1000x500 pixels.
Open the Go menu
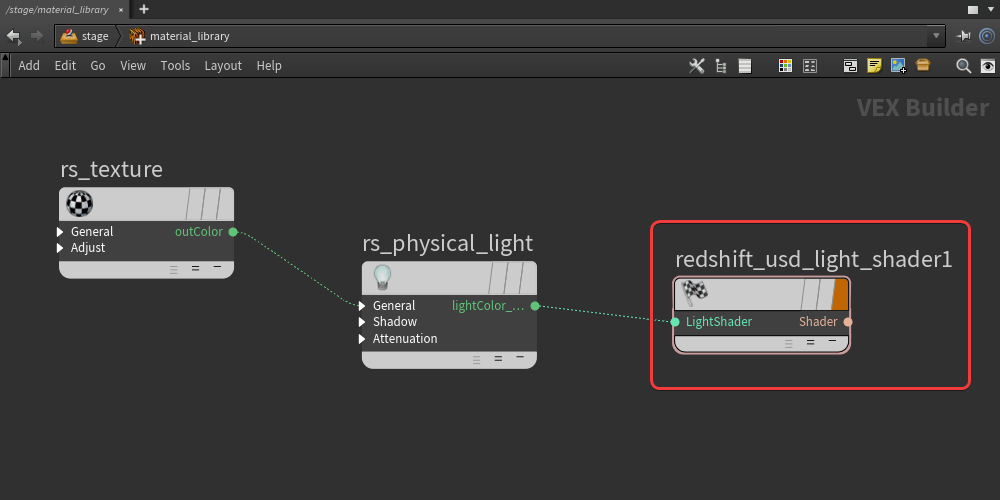point(98,66)
